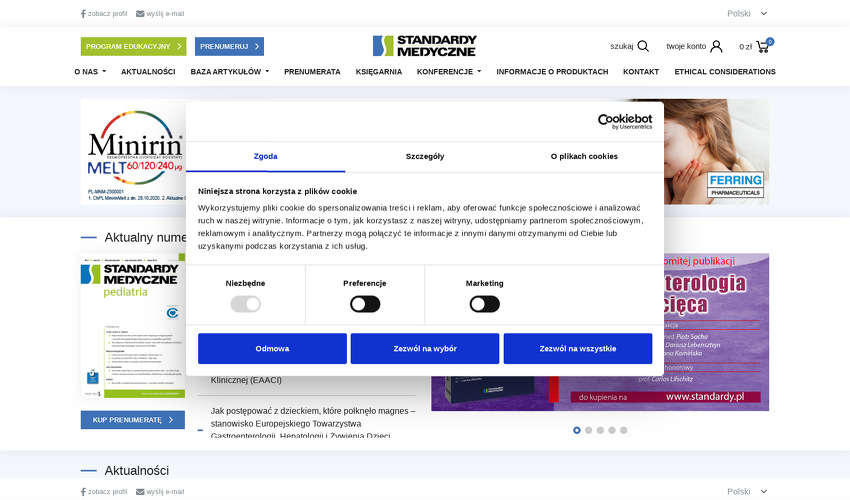Click the Facebook profile icon in header

pos(83,14)
